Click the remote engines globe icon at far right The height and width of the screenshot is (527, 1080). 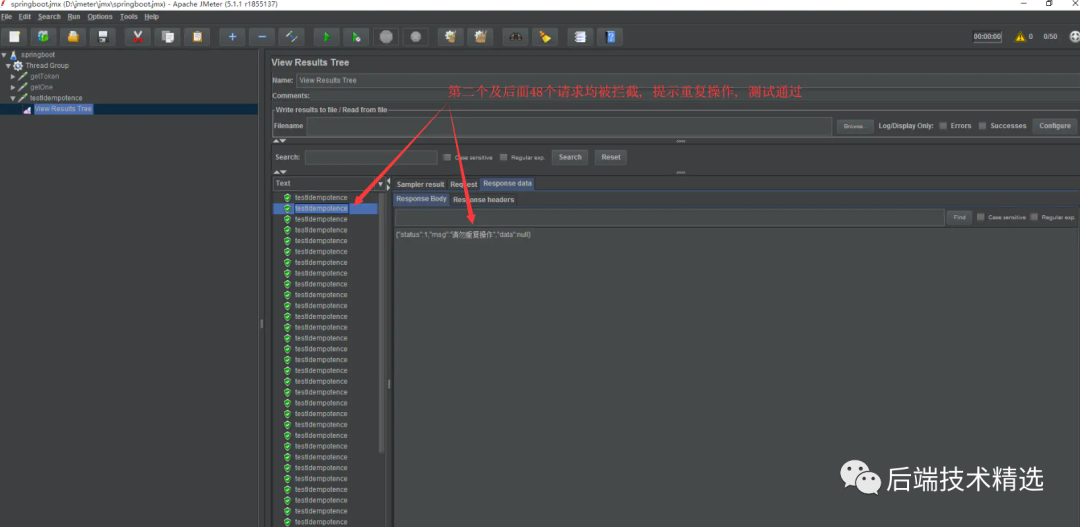pyautogui.click(x=1073, y=37)
